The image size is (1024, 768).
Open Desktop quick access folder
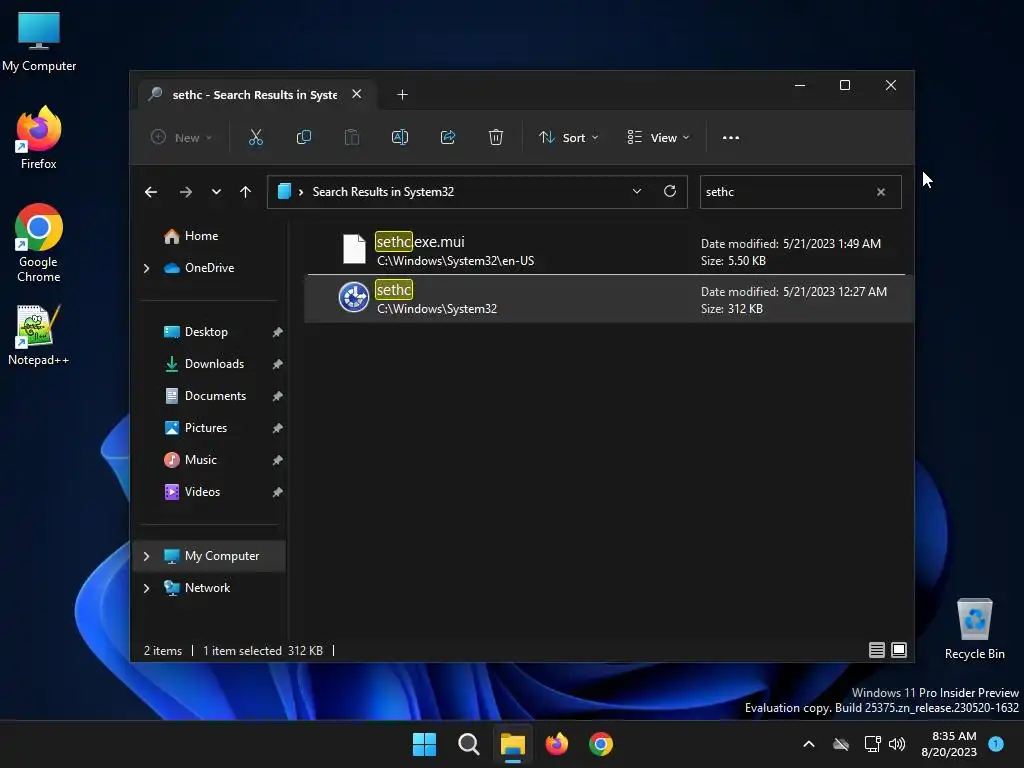coord(196,332)
